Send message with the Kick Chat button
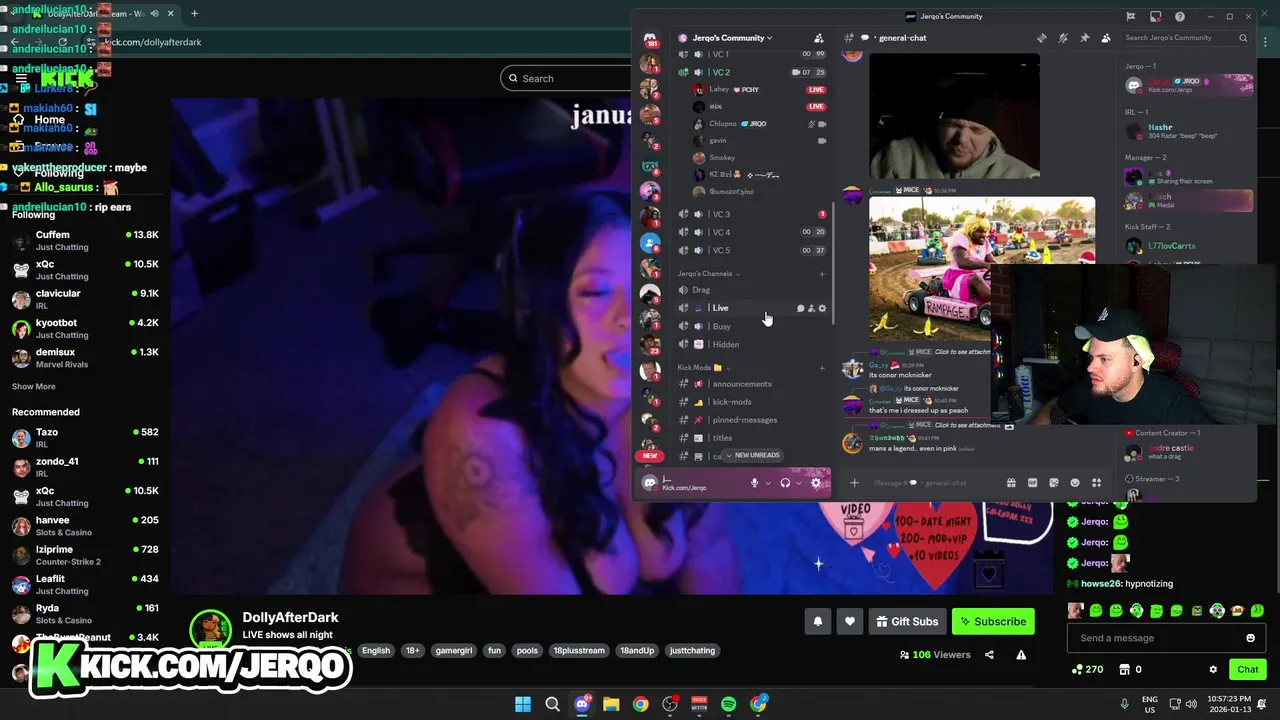This screenshot has height=720, width=1280. (x=1248, y=670)
